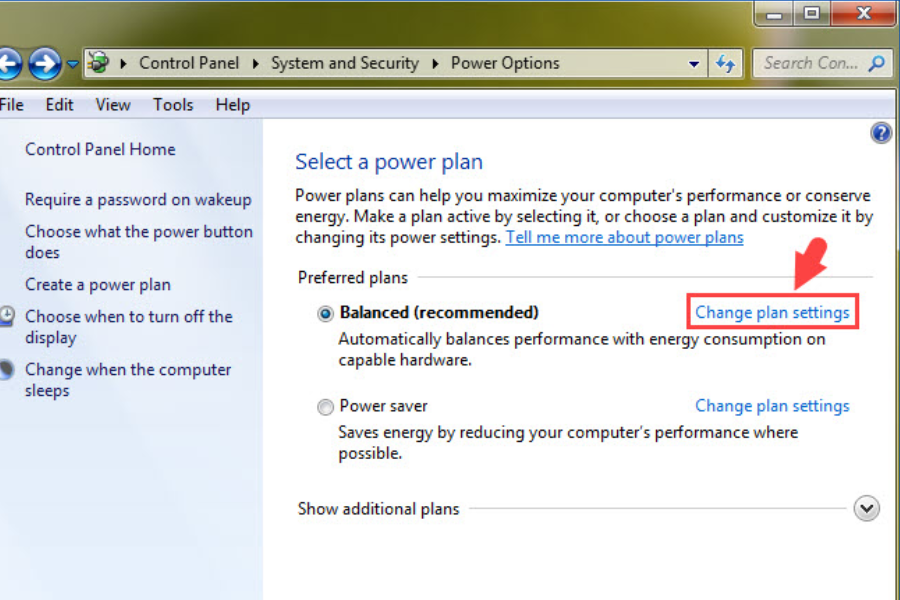Open Tell me more about power plans
This screenshot has height=600, width=900.
pyautogui.click(x=624, y=237)
